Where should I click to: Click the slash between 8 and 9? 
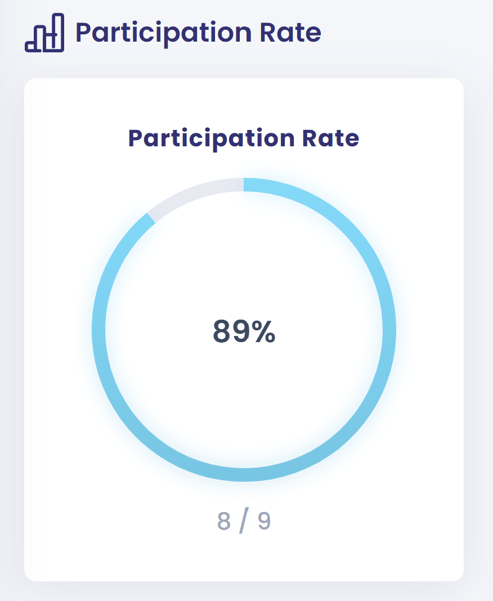(244, 520)
